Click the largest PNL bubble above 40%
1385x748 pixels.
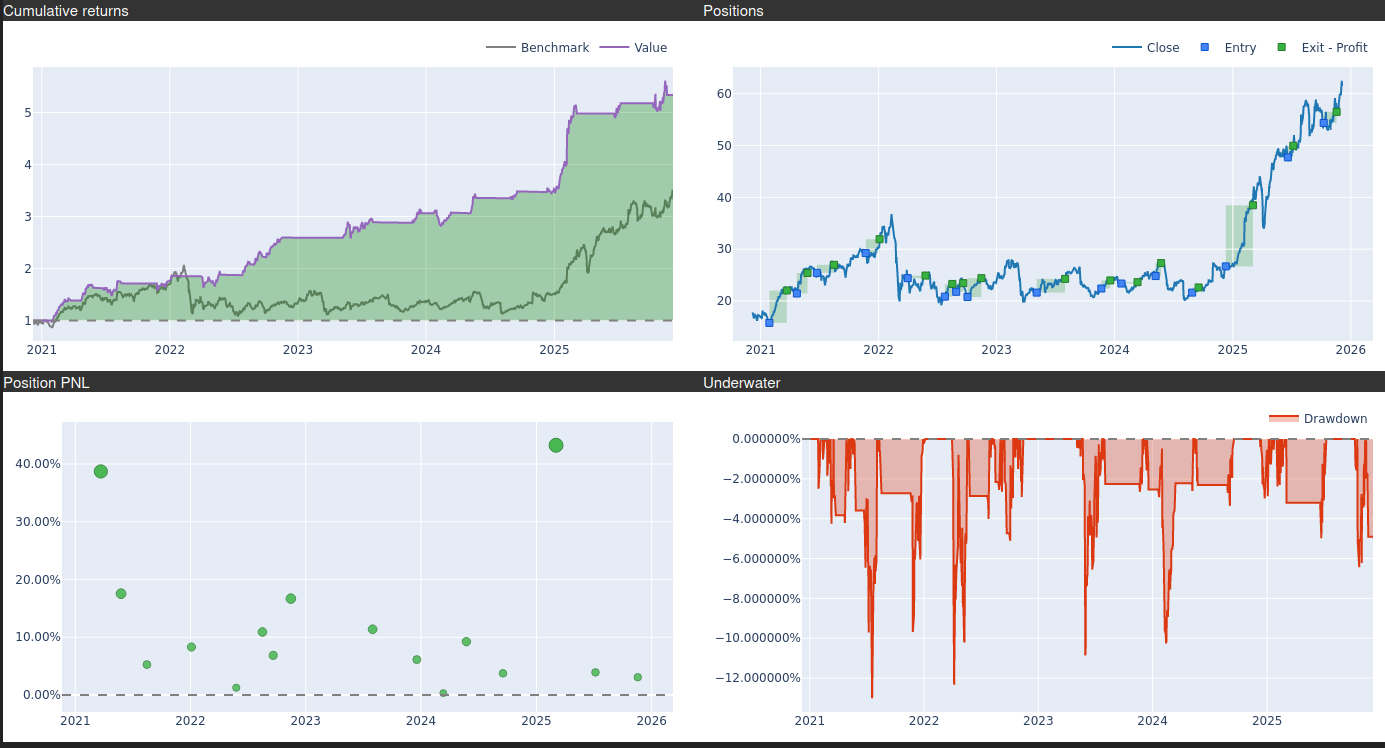point(556,445)
